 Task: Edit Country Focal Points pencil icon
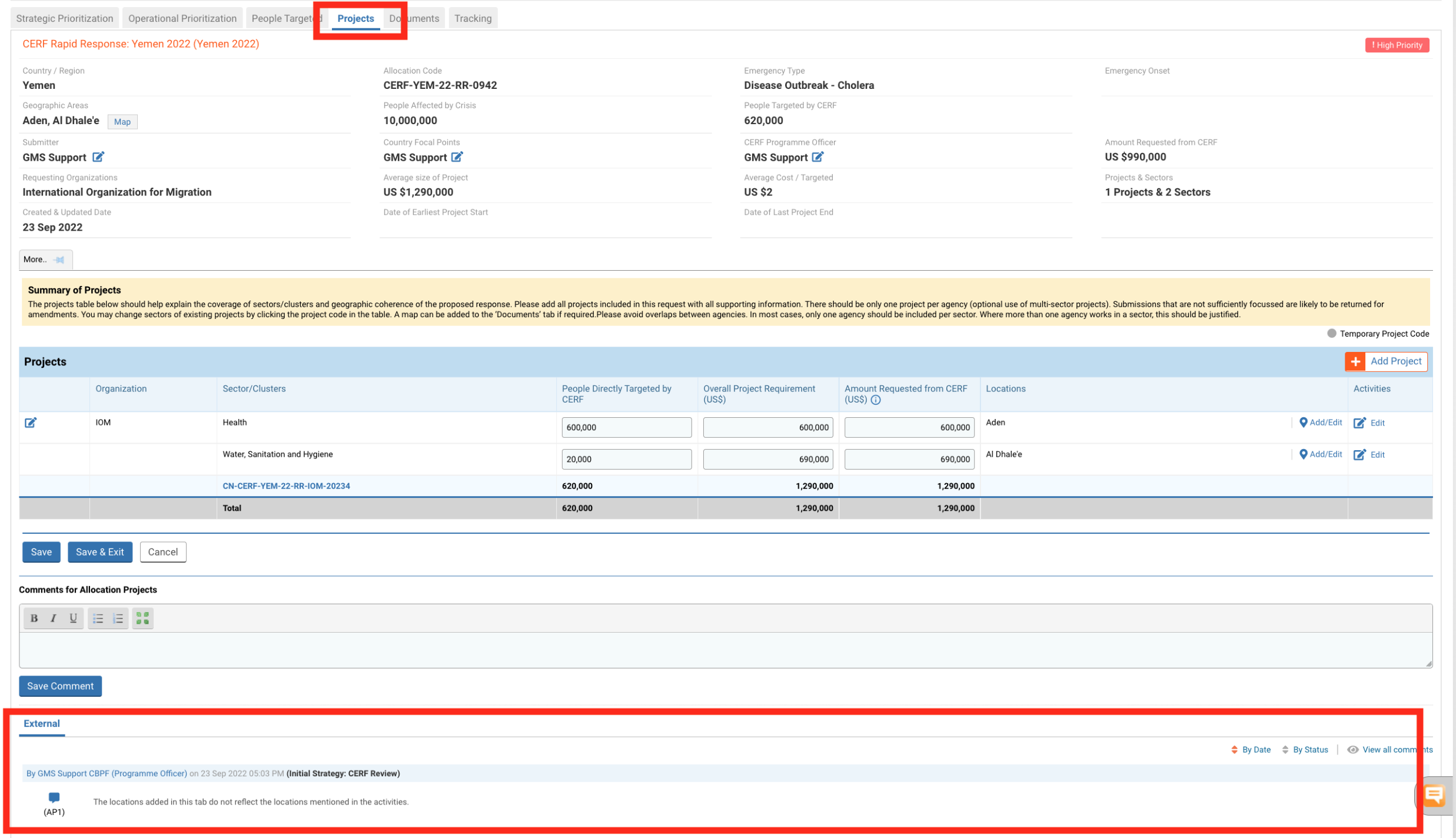pos(457,157)
